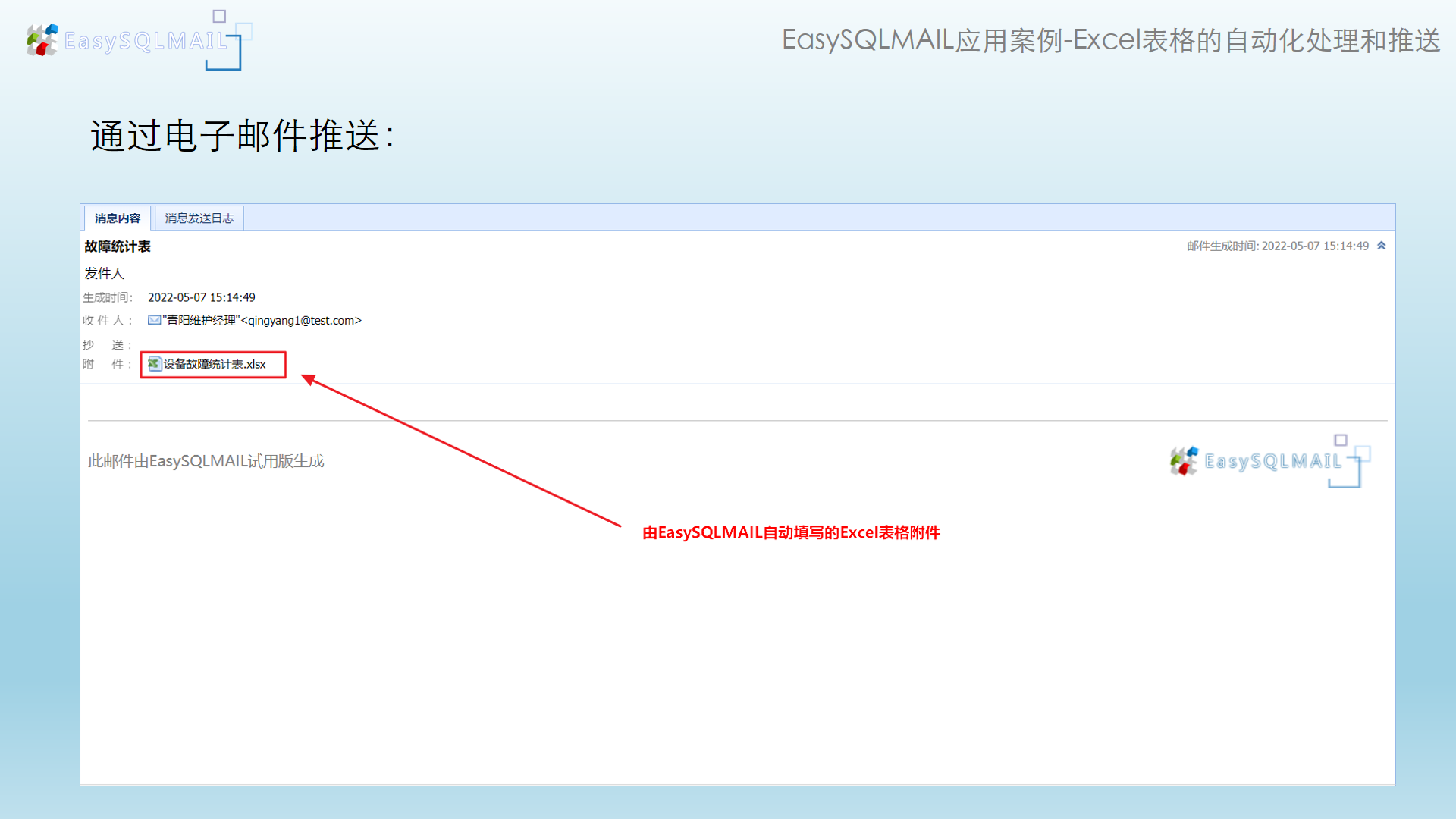Click the 抄送 label
This screenshot has height=819, width=1456.
click(x=108, y=345)
